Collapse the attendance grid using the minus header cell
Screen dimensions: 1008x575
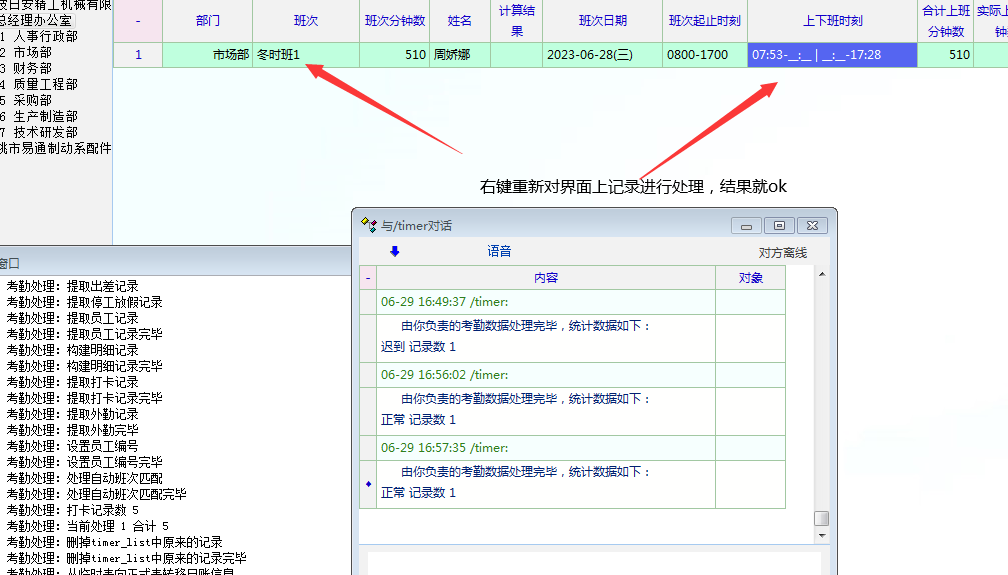tap(138, 21)
